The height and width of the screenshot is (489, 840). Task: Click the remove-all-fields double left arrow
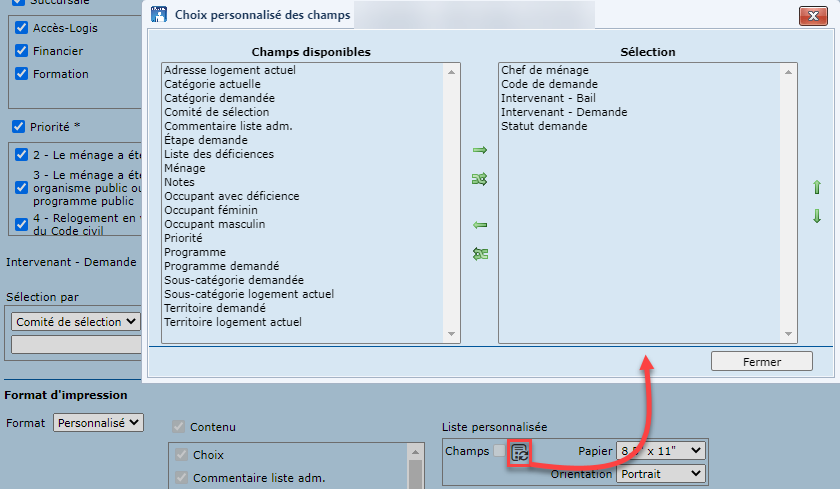[479, 254]
